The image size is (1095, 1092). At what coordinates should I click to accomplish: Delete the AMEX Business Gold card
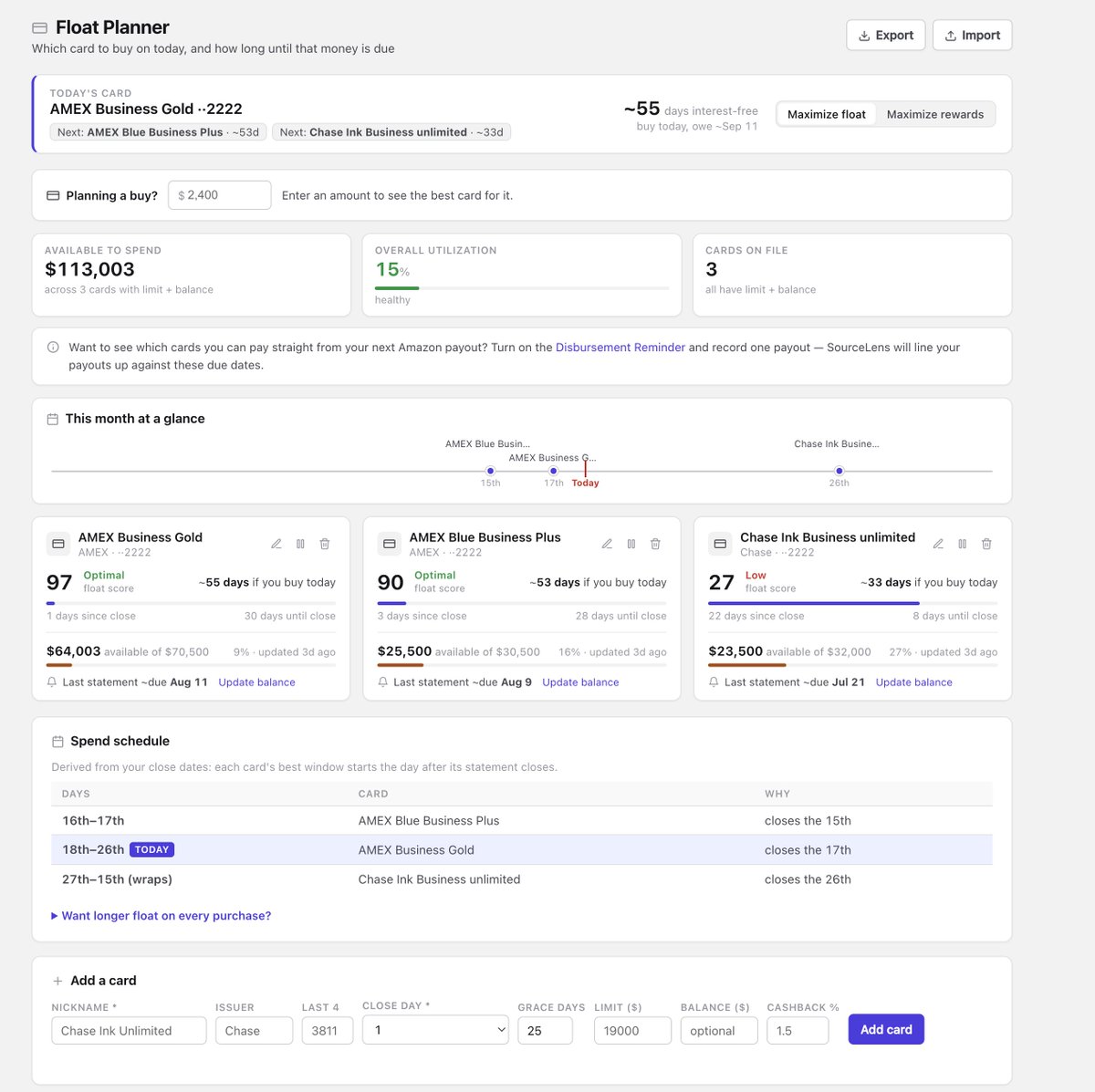point(325,544)
